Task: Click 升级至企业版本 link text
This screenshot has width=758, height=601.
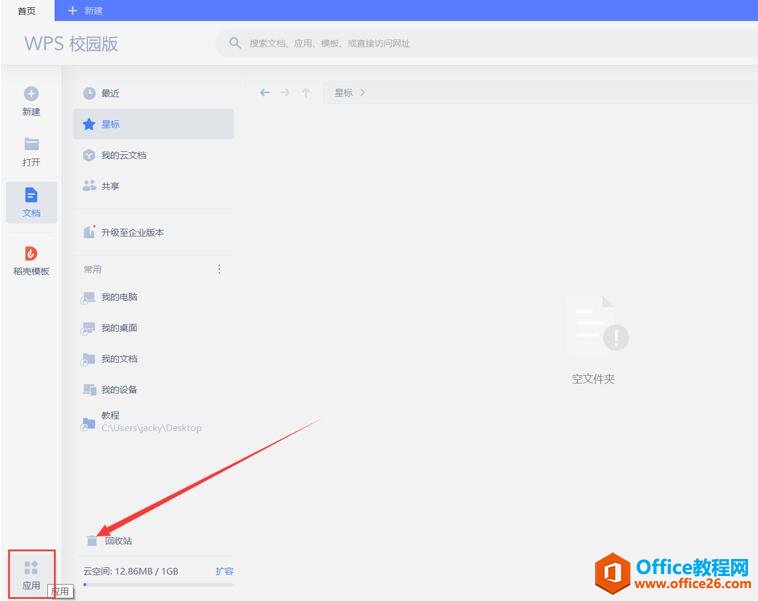Action: [x=132, y=233]
